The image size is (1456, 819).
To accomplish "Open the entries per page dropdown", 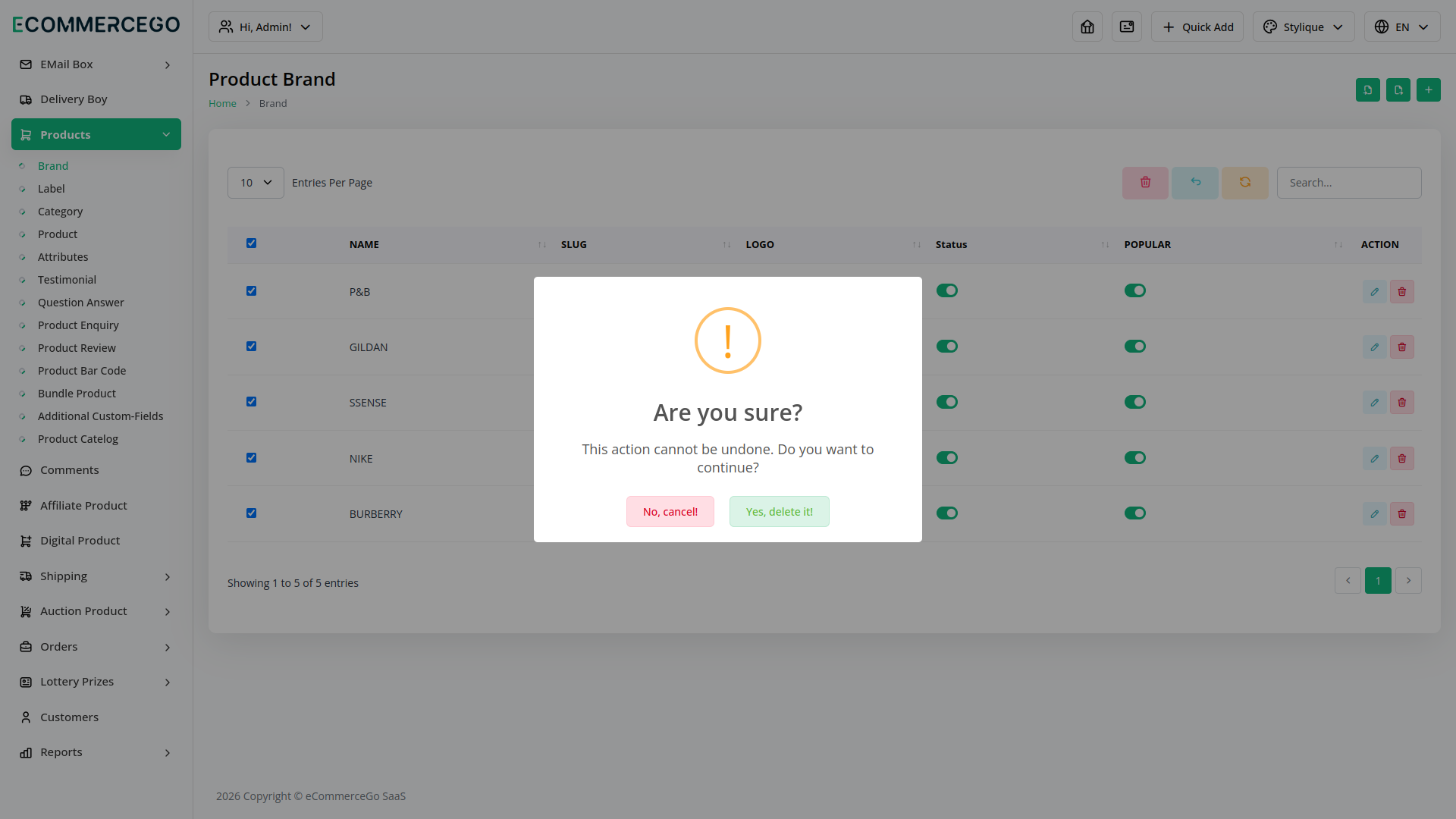I will click(256, 183).
